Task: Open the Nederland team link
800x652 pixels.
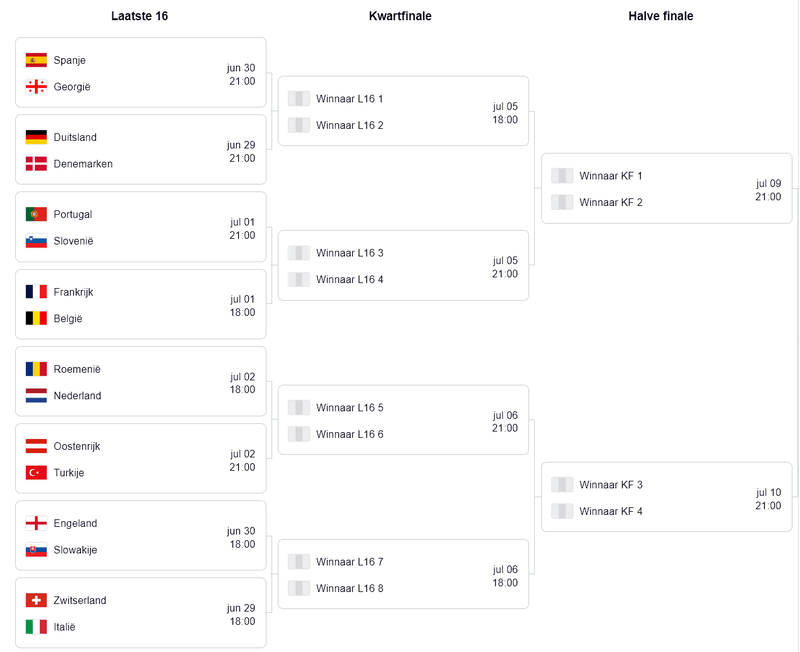Action: (77, 396)
